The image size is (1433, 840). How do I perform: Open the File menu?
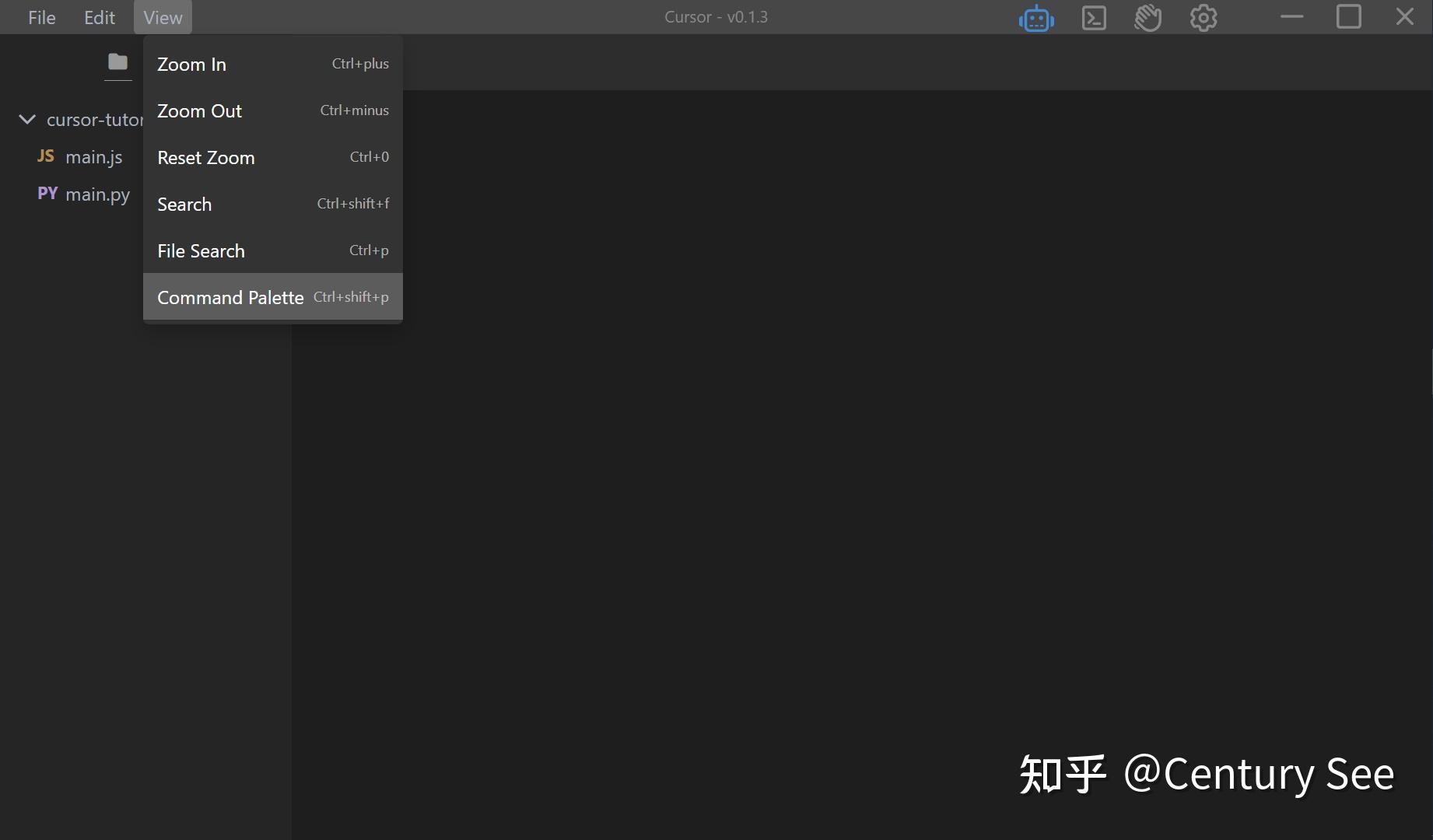coord(42,17)
